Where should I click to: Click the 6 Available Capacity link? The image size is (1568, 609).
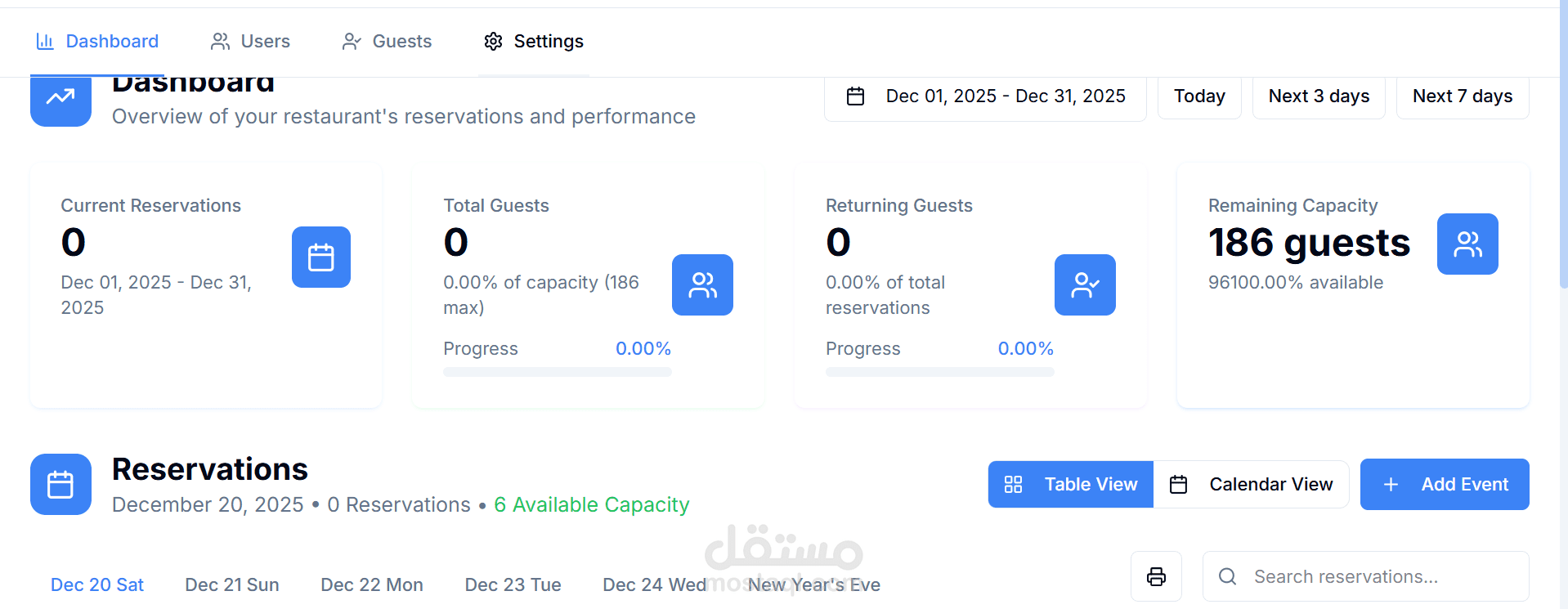coord(591,504)
